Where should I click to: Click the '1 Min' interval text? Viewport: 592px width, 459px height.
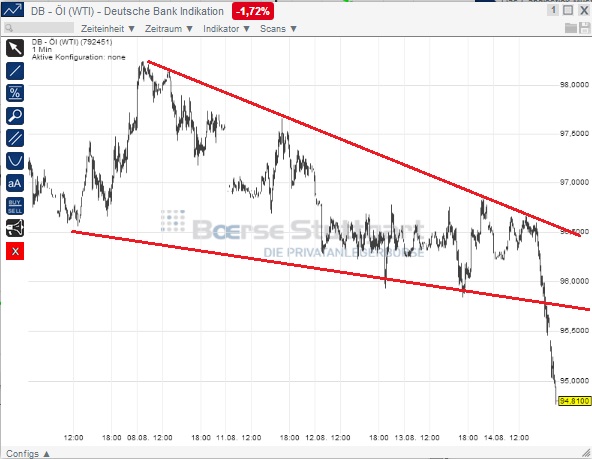[x=42, y=49]
